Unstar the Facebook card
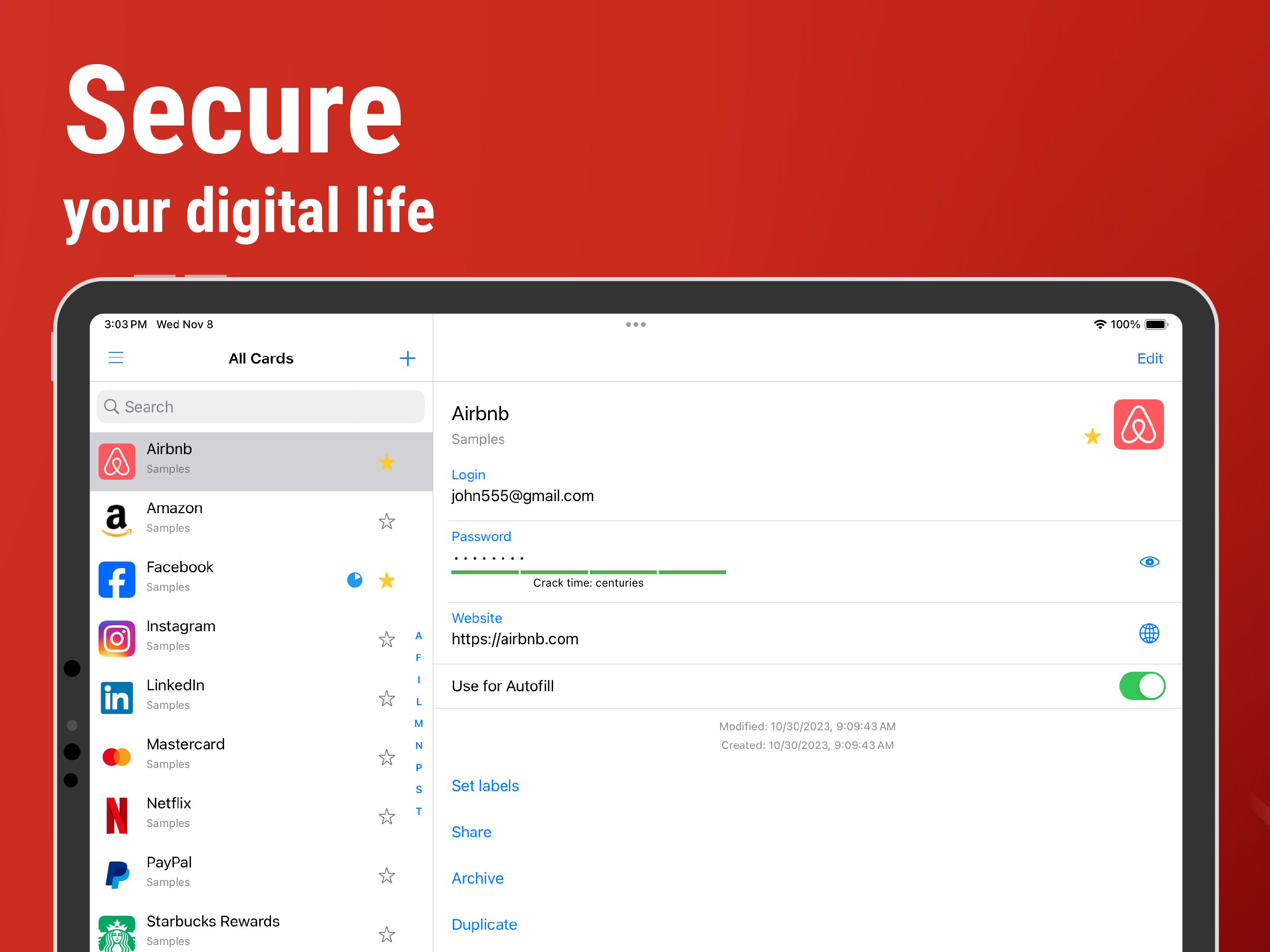 point(386,580)
